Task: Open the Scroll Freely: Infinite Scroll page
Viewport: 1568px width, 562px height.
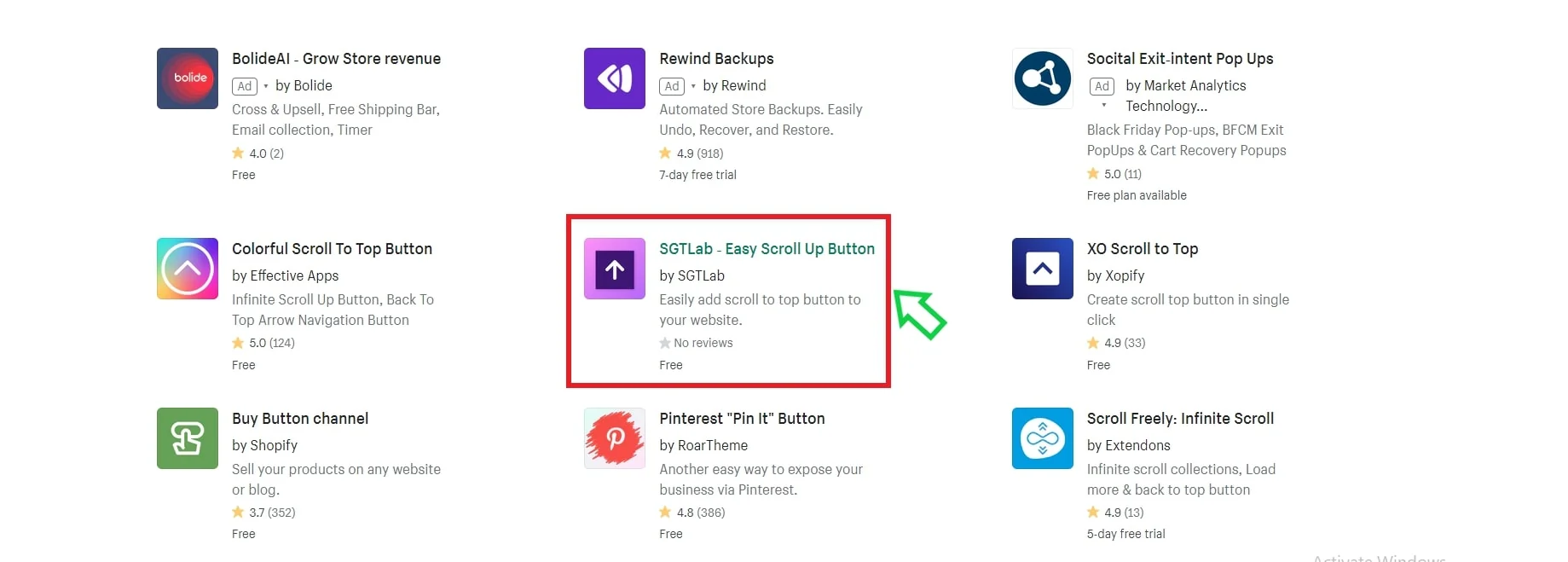Action: click(x=1180, y=419)
